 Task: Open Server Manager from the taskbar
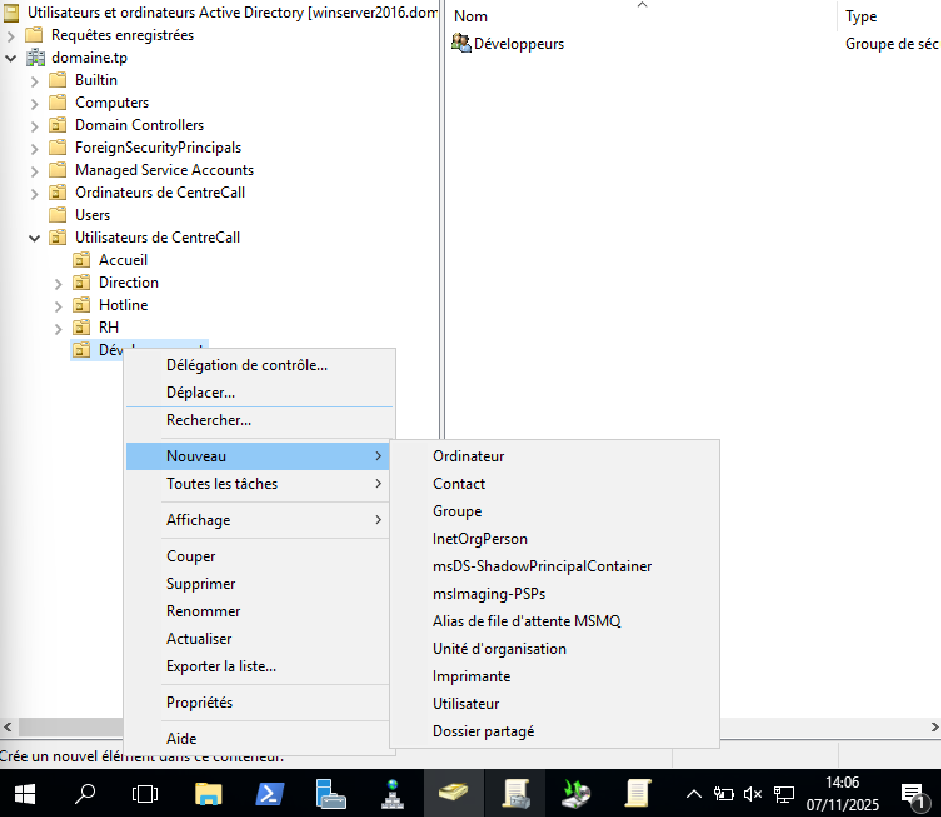tap(330, 794)
